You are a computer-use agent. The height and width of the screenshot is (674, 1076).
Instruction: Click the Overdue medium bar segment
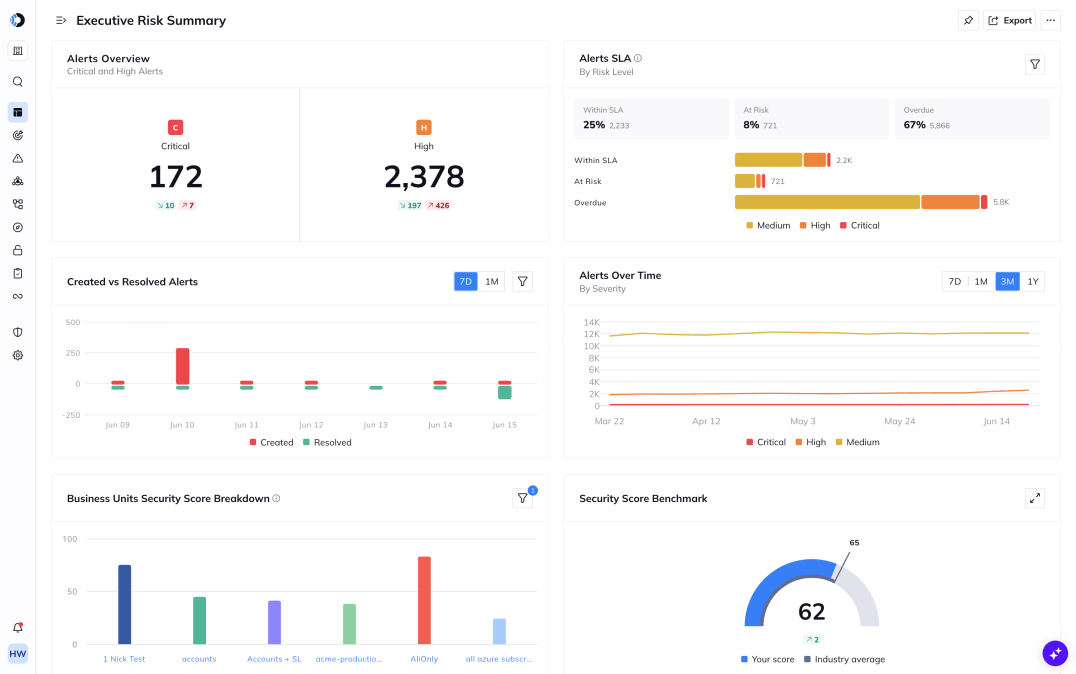[827, 202]
